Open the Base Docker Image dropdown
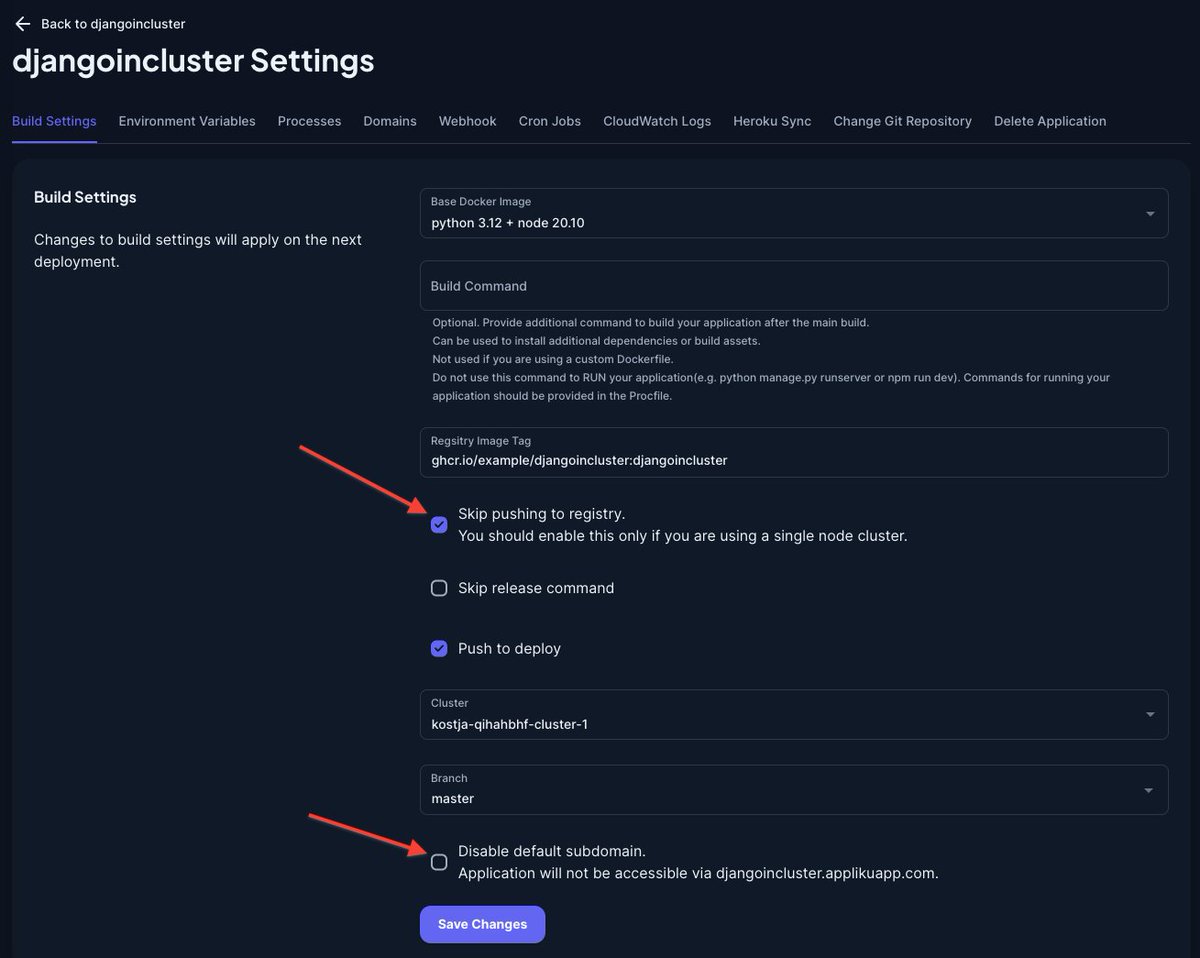Viewport: 1200px width, 958px height. pyautogui.click(x=794, y=213)
